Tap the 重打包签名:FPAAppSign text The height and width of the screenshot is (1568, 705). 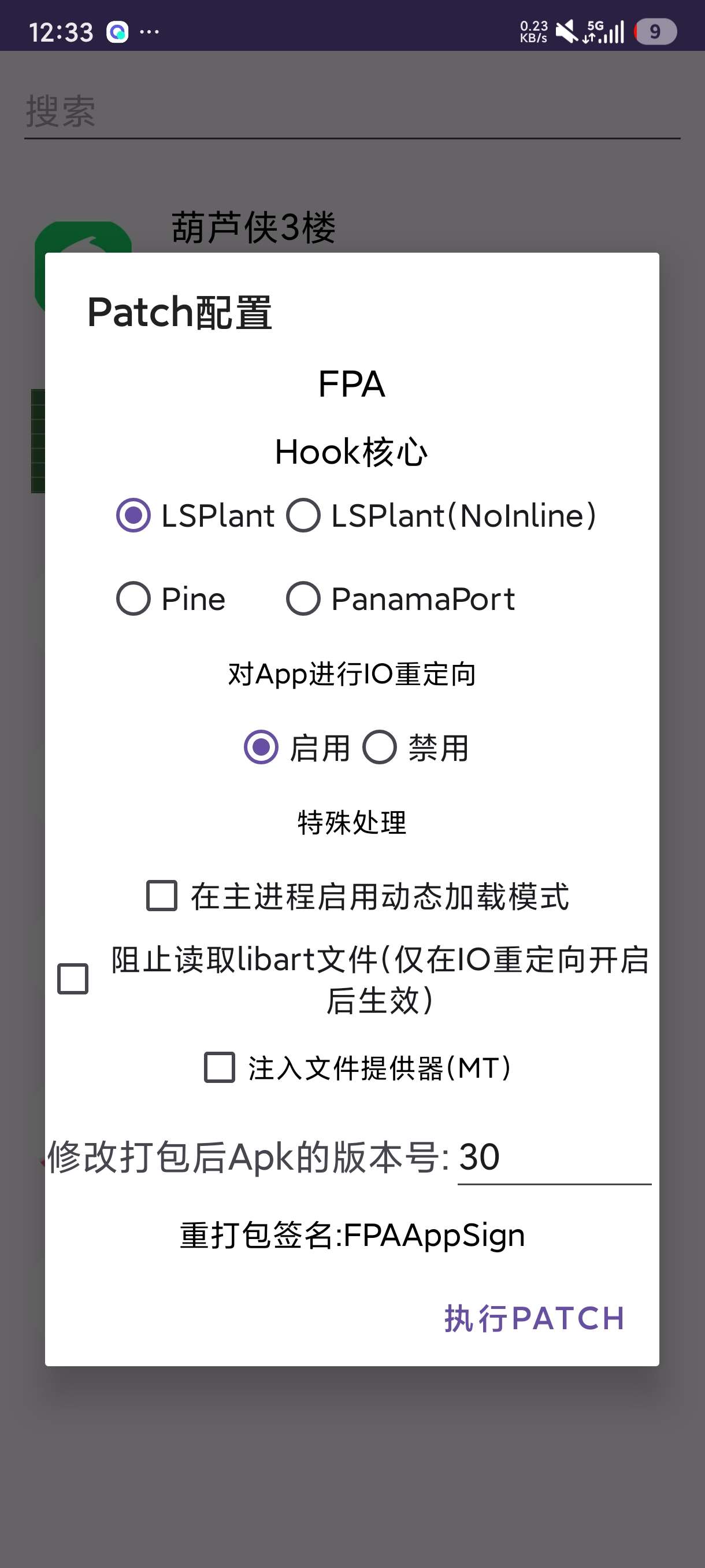352,1236
